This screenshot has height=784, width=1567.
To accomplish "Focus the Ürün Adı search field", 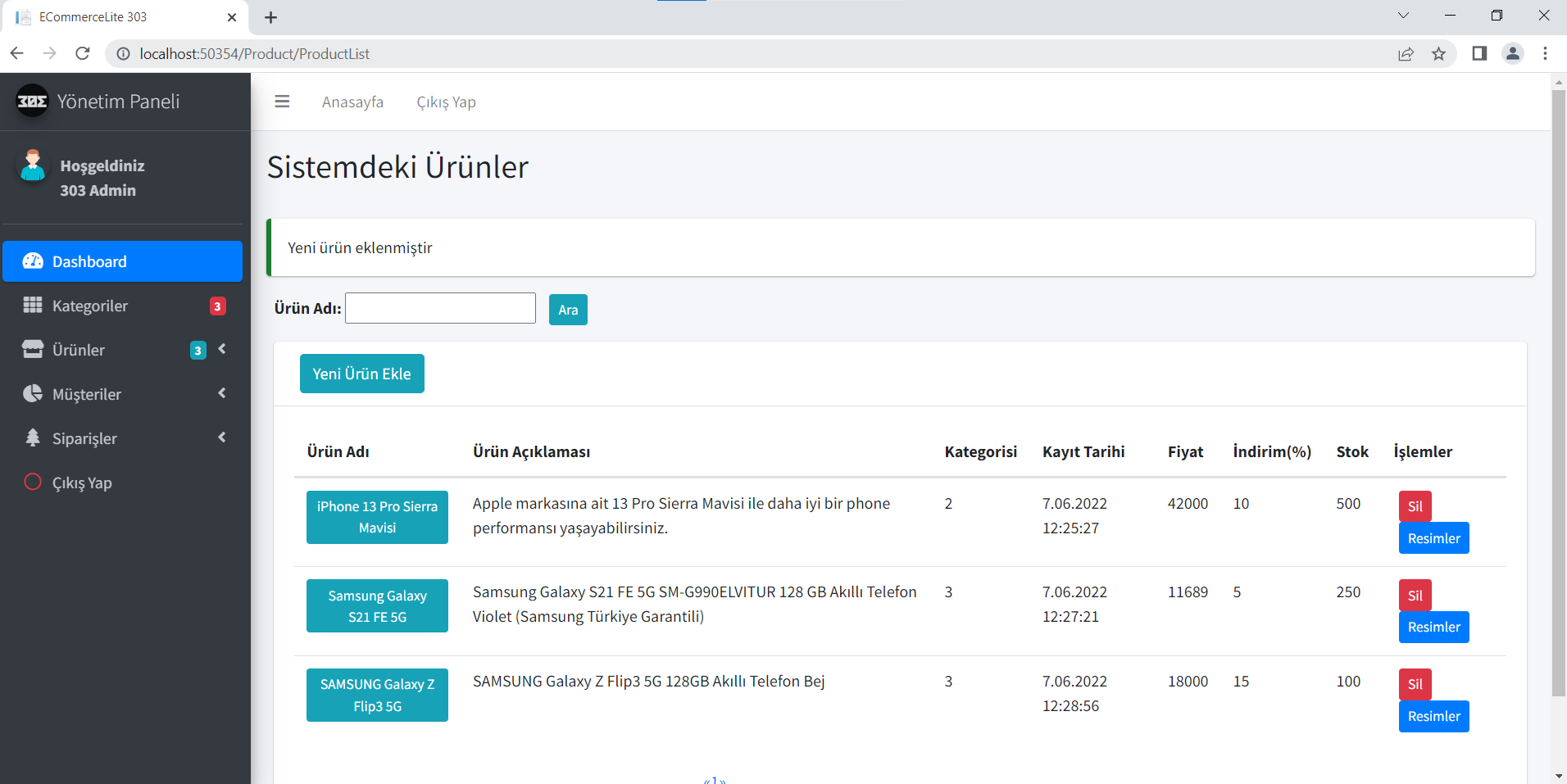I will [440, 308].
